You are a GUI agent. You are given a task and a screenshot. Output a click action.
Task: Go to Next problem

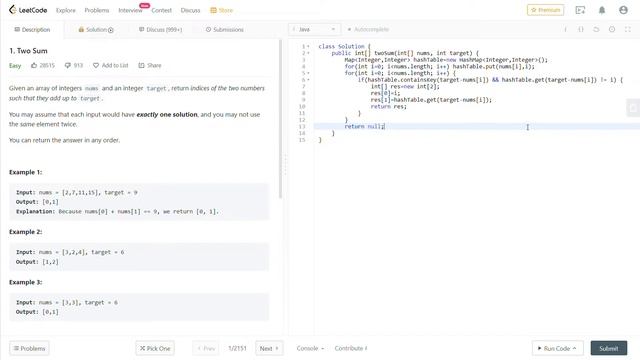tap(269, 348)
